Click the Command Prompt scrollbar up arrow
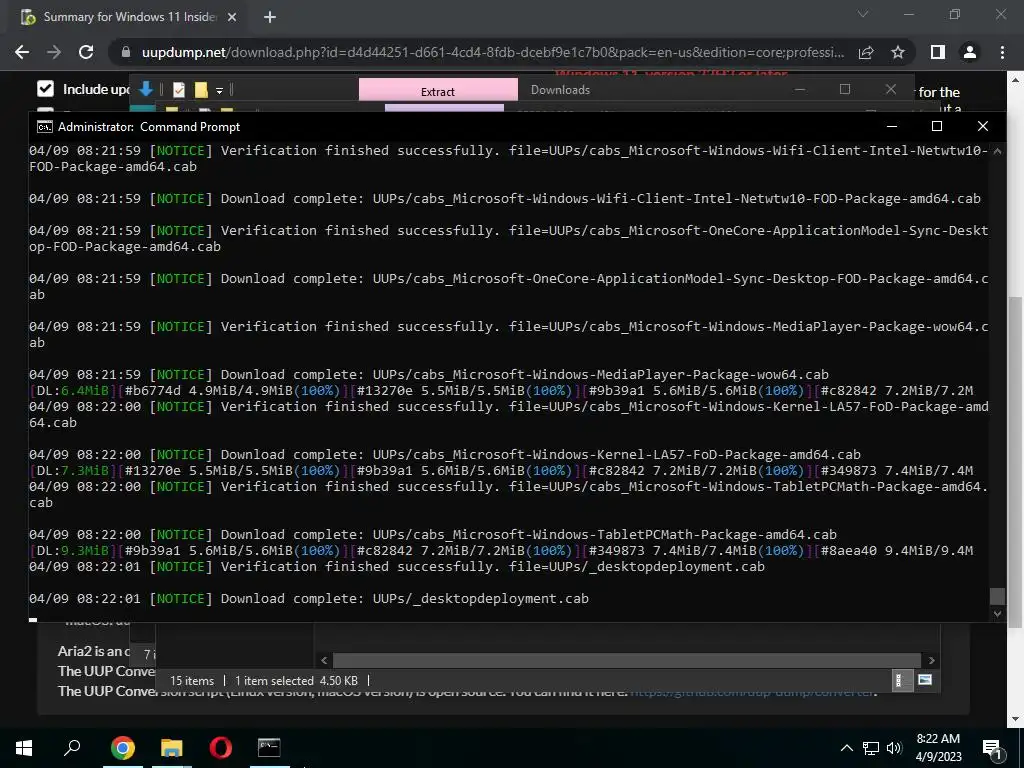This screenshot has height=768, width=1024. tap(997, 151)
